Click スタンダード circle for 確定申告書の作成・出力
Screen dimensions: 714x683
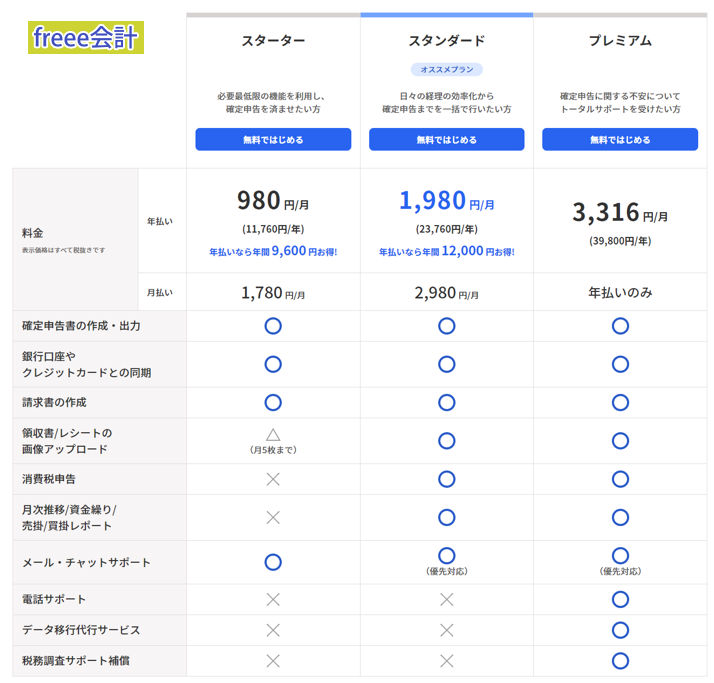pyautogui.click(x=447, y=326)
